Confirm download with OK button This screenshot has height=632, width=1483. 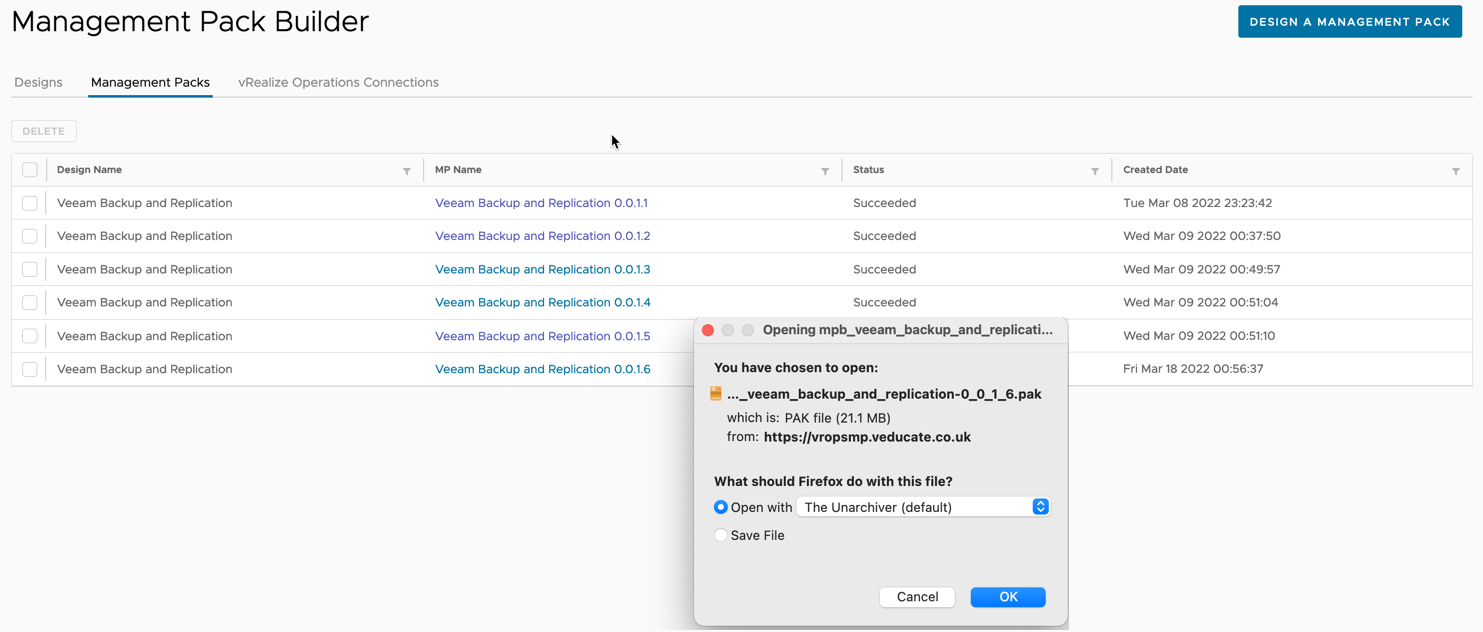point(1008,597)
